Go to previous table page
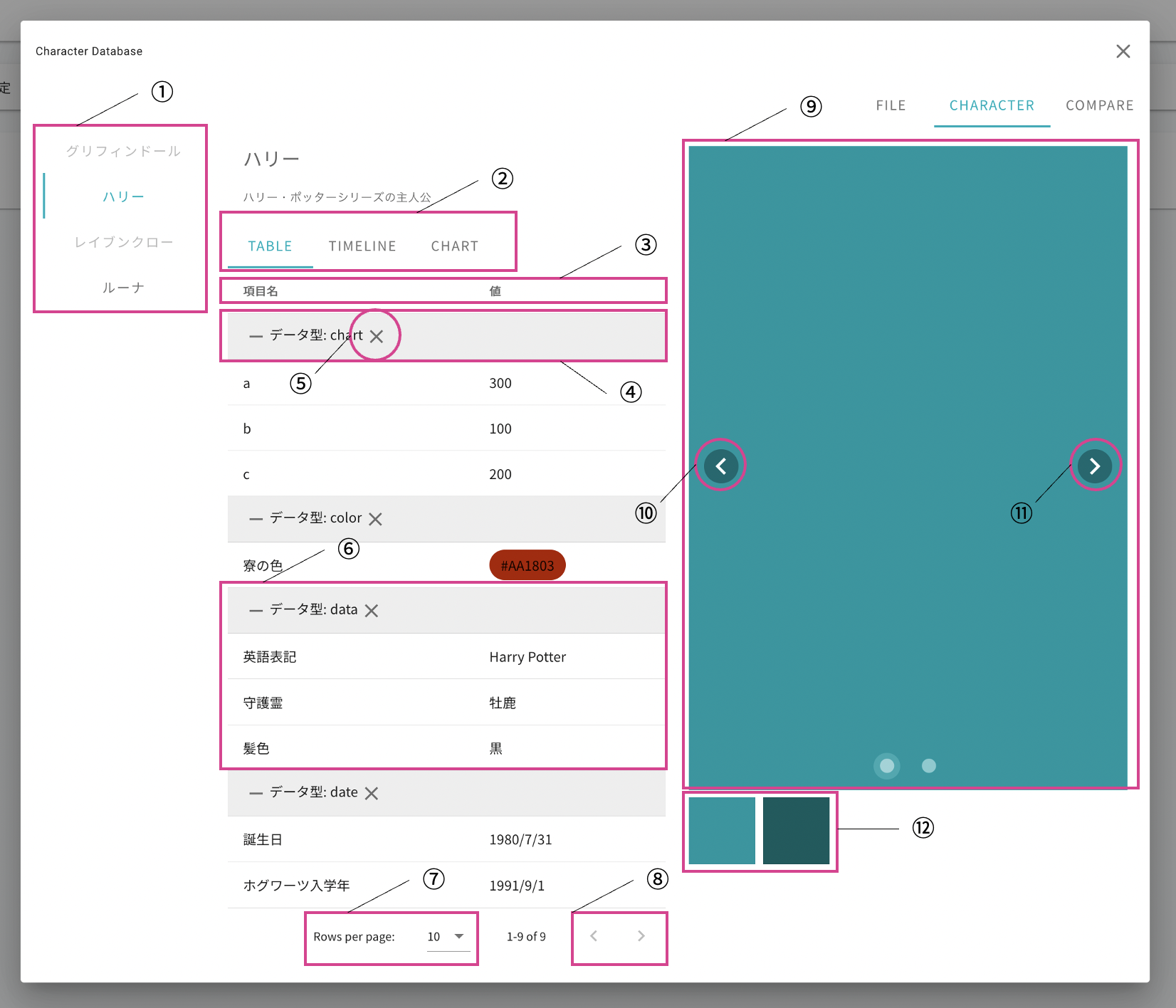1176x1008 pixels. tap(594, 936)
